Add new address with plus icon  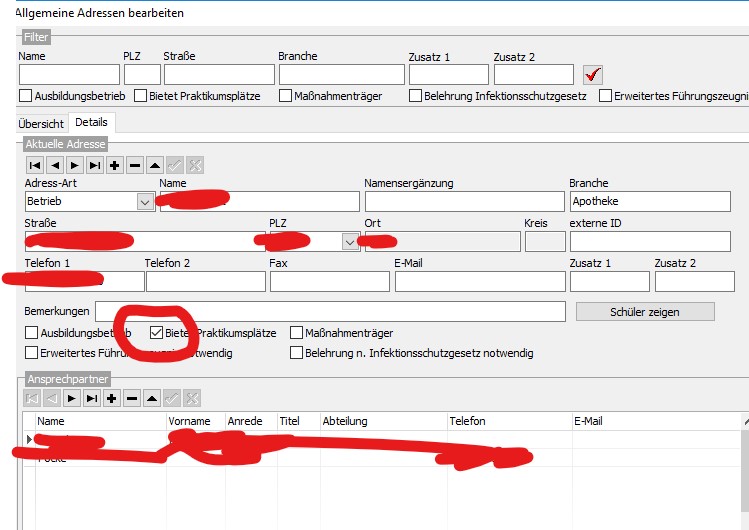point(115,165)
